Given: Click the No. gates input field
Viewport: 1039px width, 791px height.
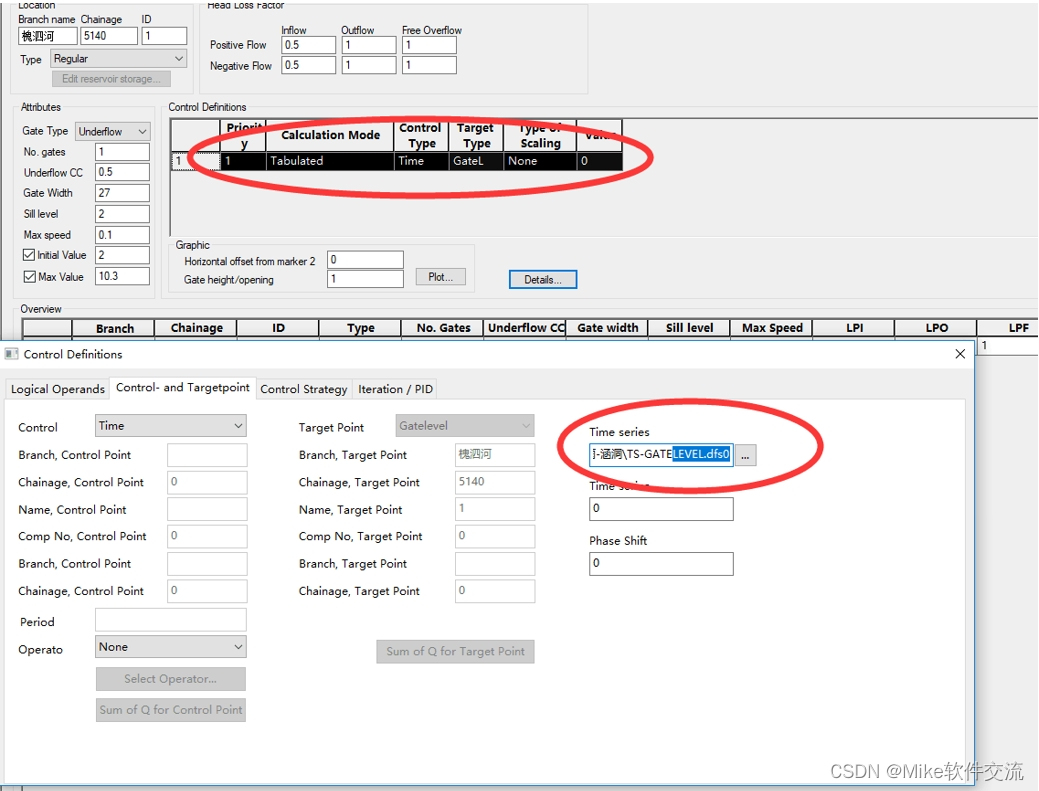Looking at the screenshot, I should point(123,152).
